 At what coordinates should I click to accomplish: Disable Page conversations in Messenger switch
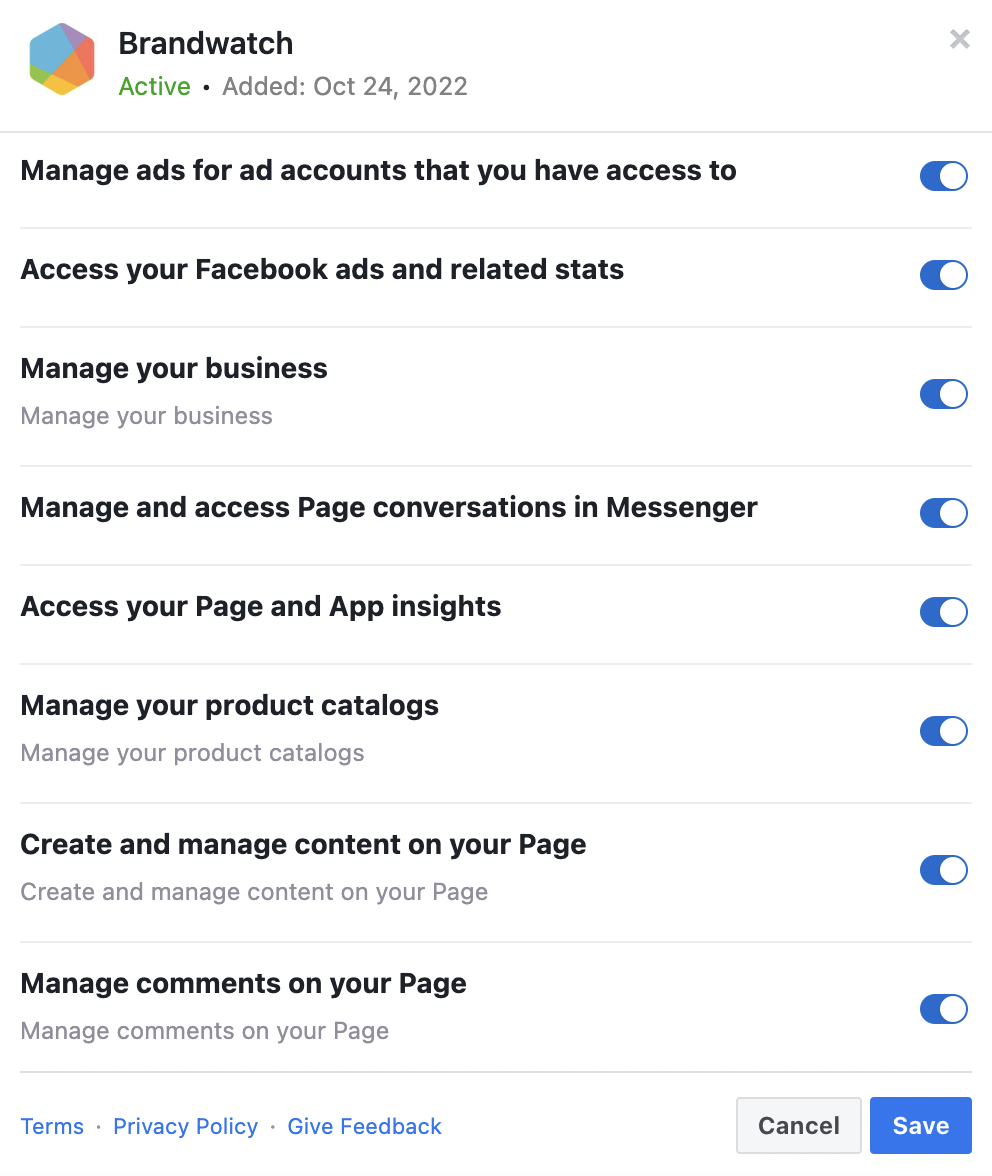tap(943, 513)
